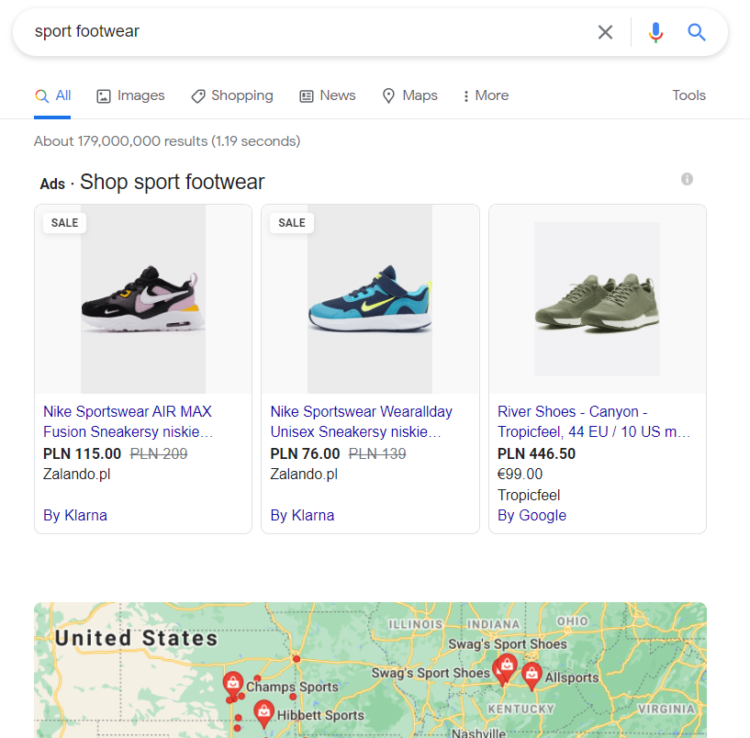750x738 pixels.
Task: Focus the sport footwear search field
Action: click(300, 32)
